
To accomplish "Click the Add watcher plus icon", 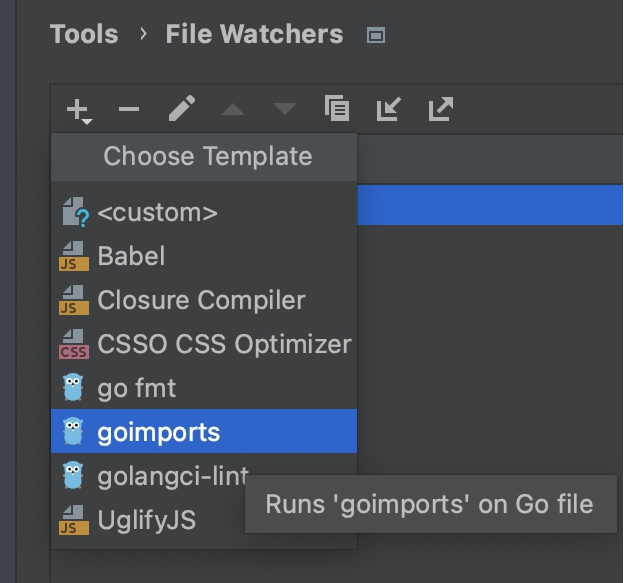I will coord(78,109).
